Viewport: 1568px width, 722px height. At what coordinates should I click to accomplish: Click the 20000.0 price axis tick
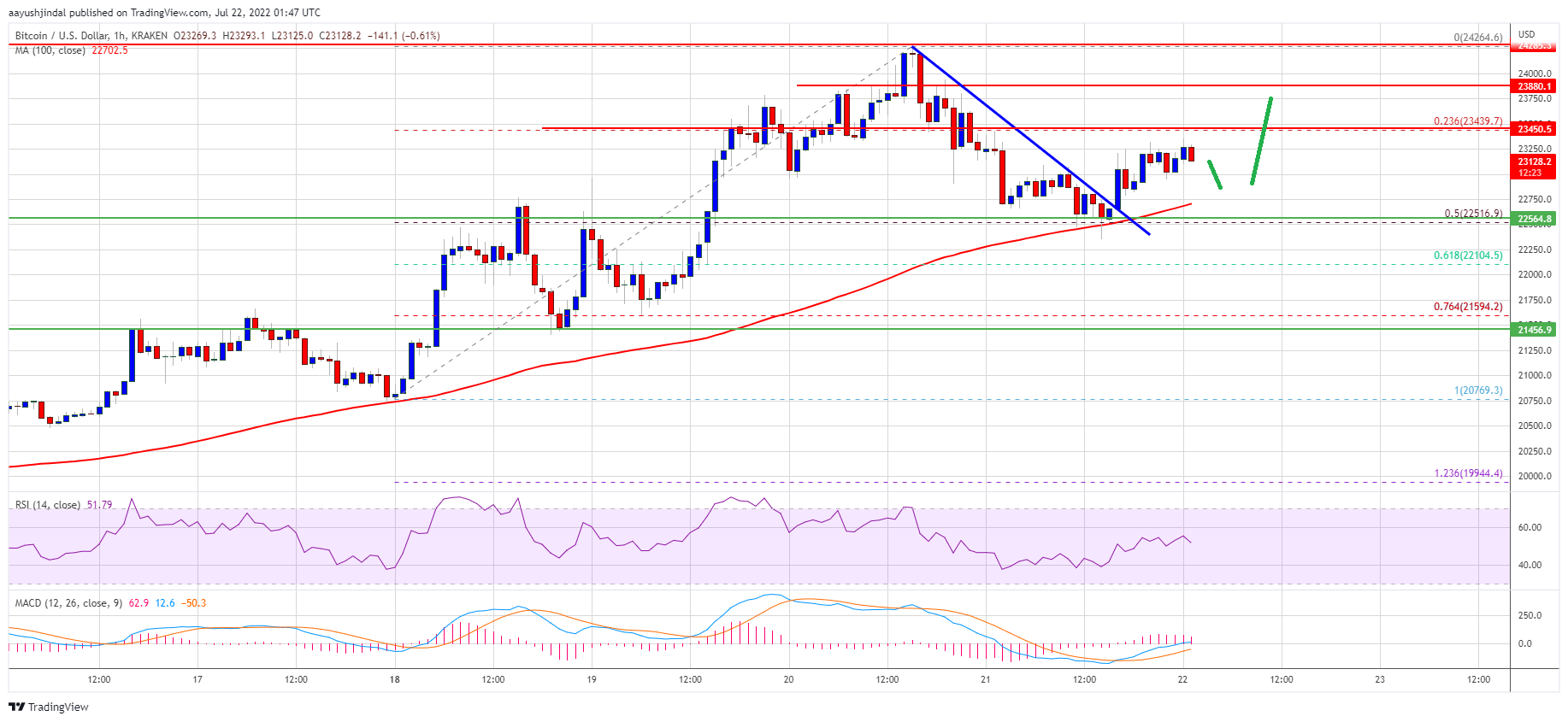pyautogui.click(x=1535, y=476)
